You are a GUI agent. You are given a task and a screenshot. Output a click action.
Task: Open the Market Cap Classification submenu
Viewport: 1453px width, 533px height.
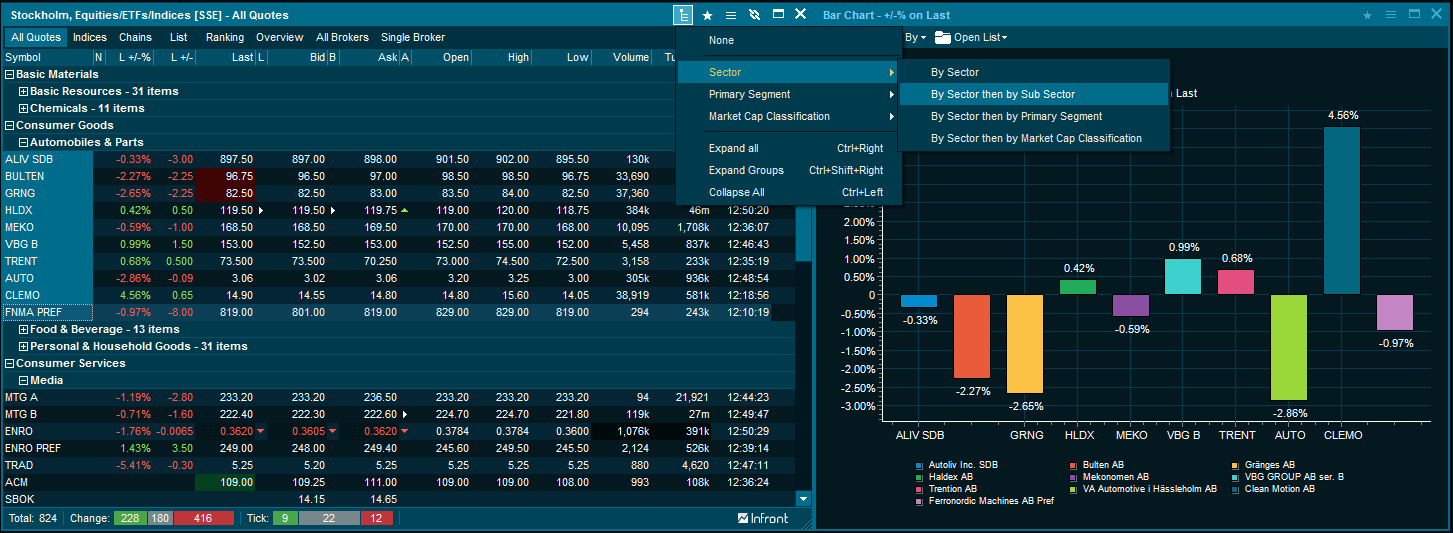(x=790, y=116)
